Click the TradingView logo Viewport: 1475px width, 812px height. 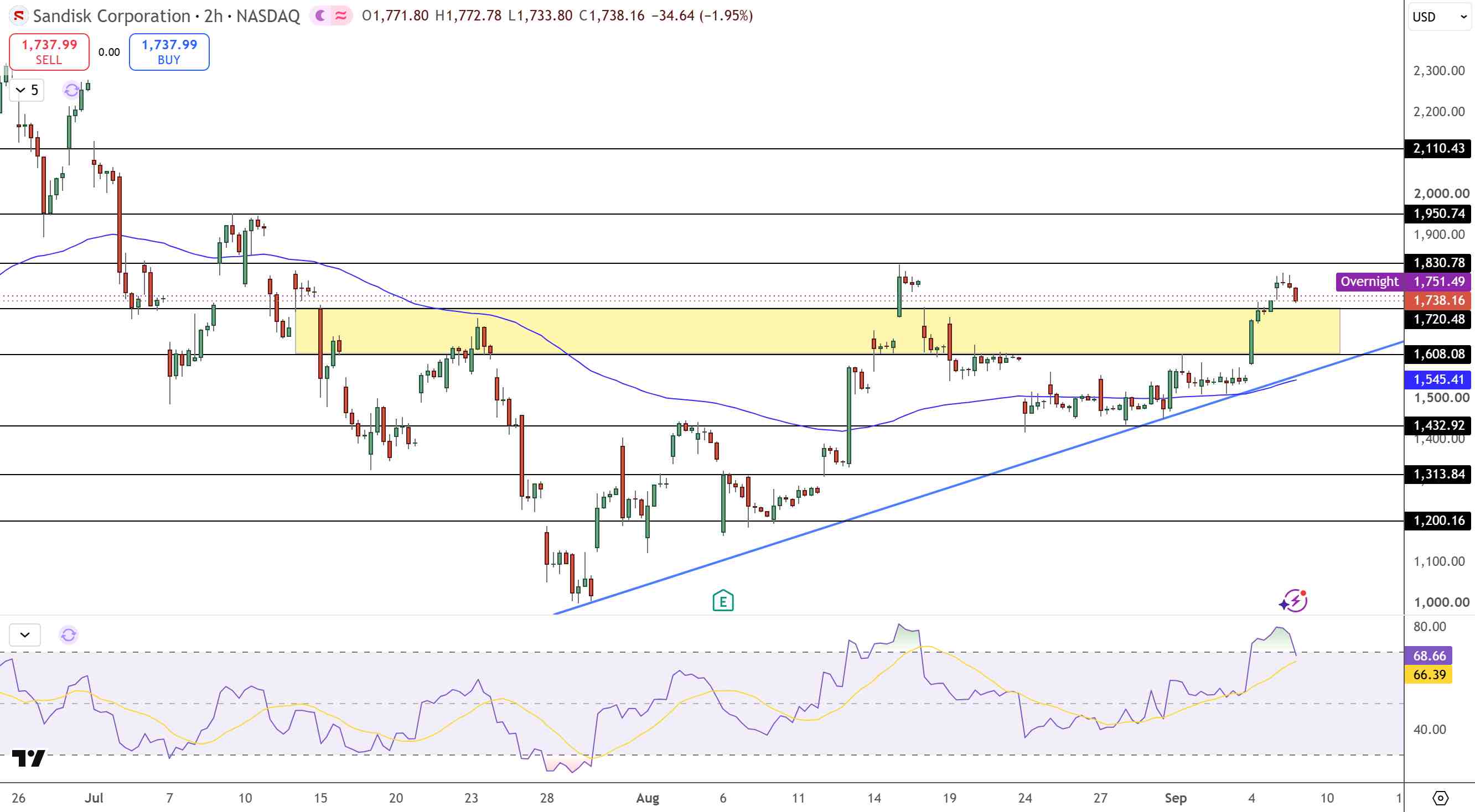pyautogui.click(x=29, y=758)
